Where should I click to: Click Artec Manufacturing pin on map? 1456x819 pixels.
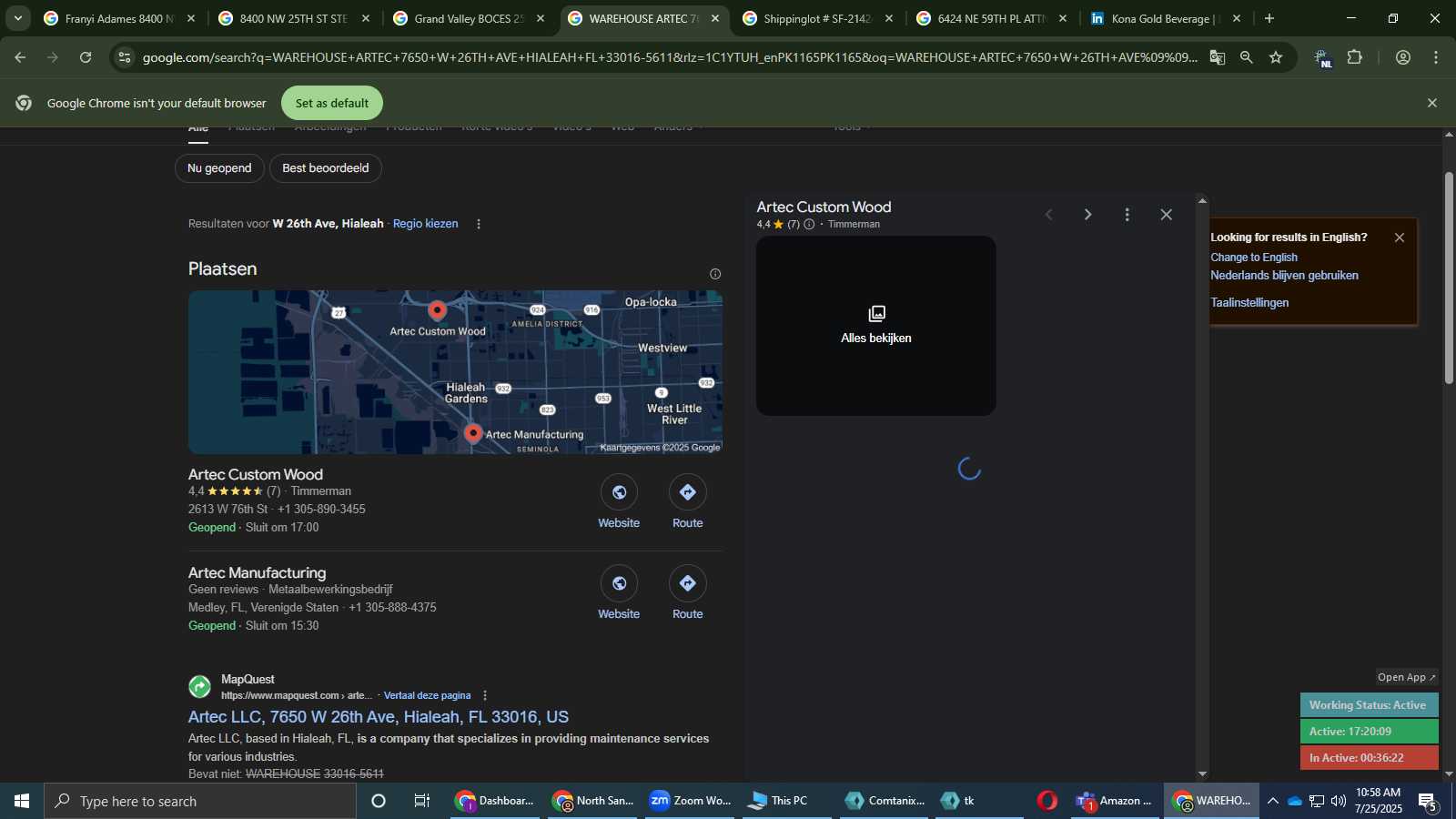pos(473,434)
